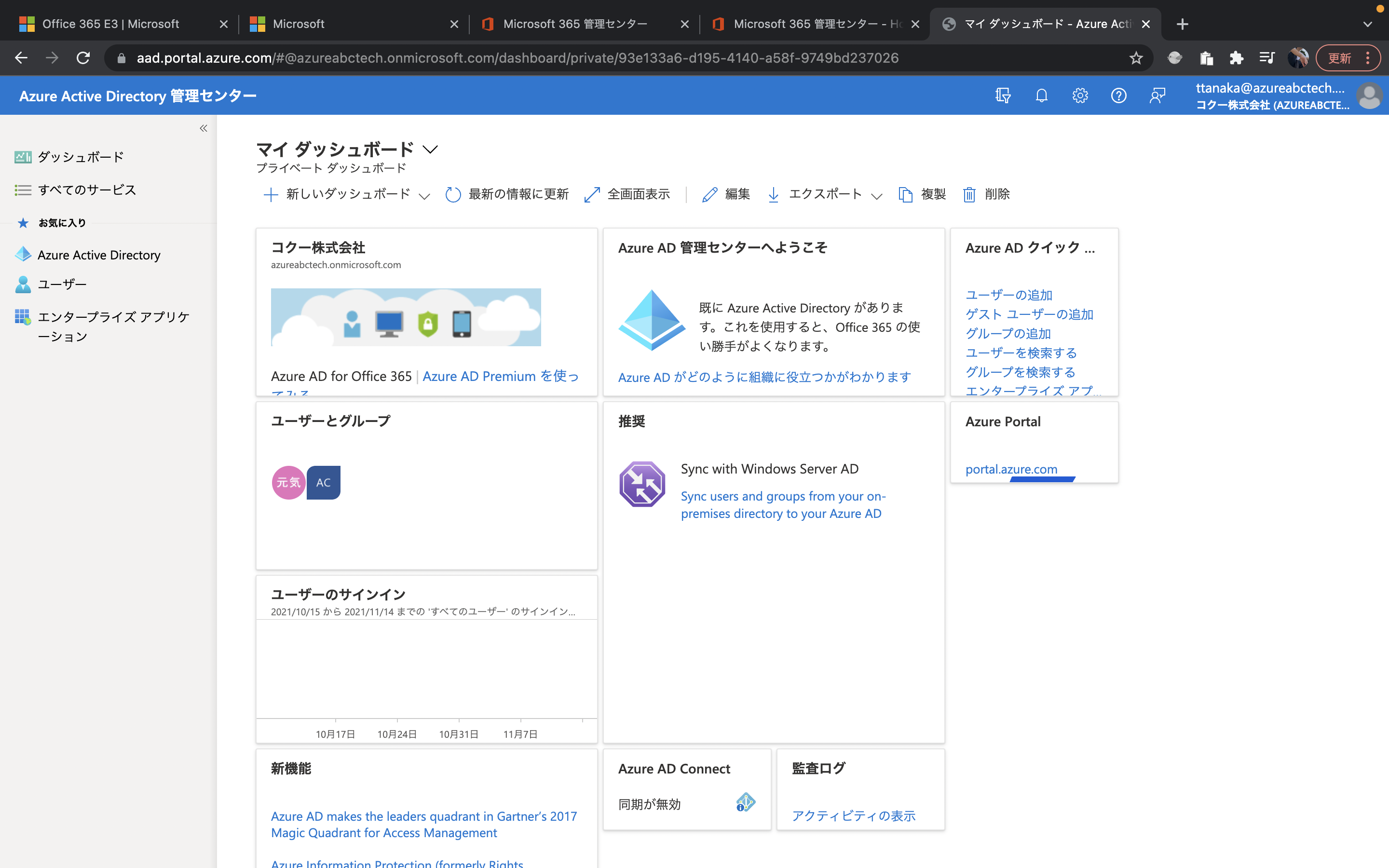This screenshot has height=868, width=1389.
Task: Open the notifications bell icon
Action: click(x=1041, y=95)
